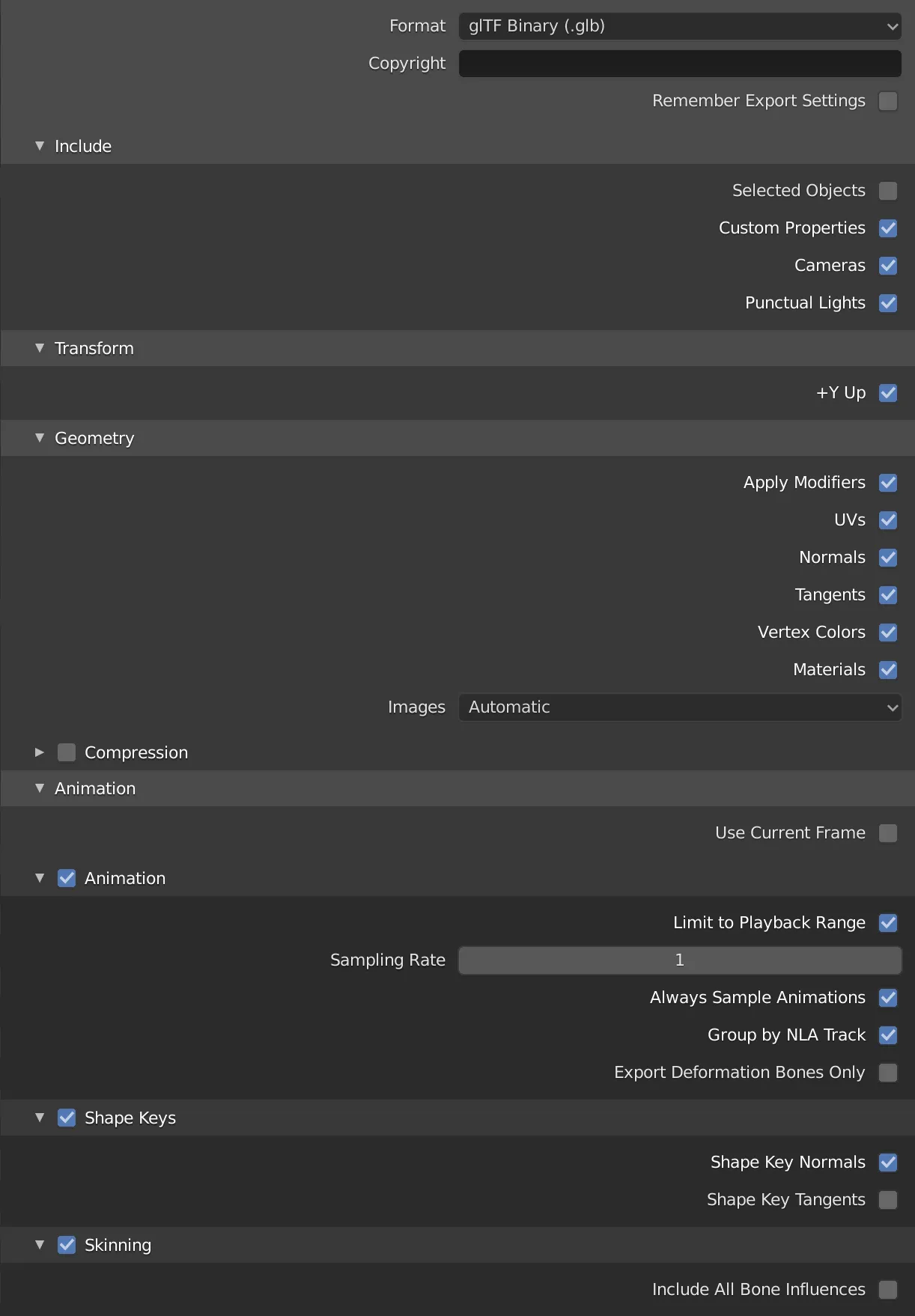Enable Use Current Frame
Image resolution: width=915 pixels, height=1316 pixels.
click(x=888, y=832)
